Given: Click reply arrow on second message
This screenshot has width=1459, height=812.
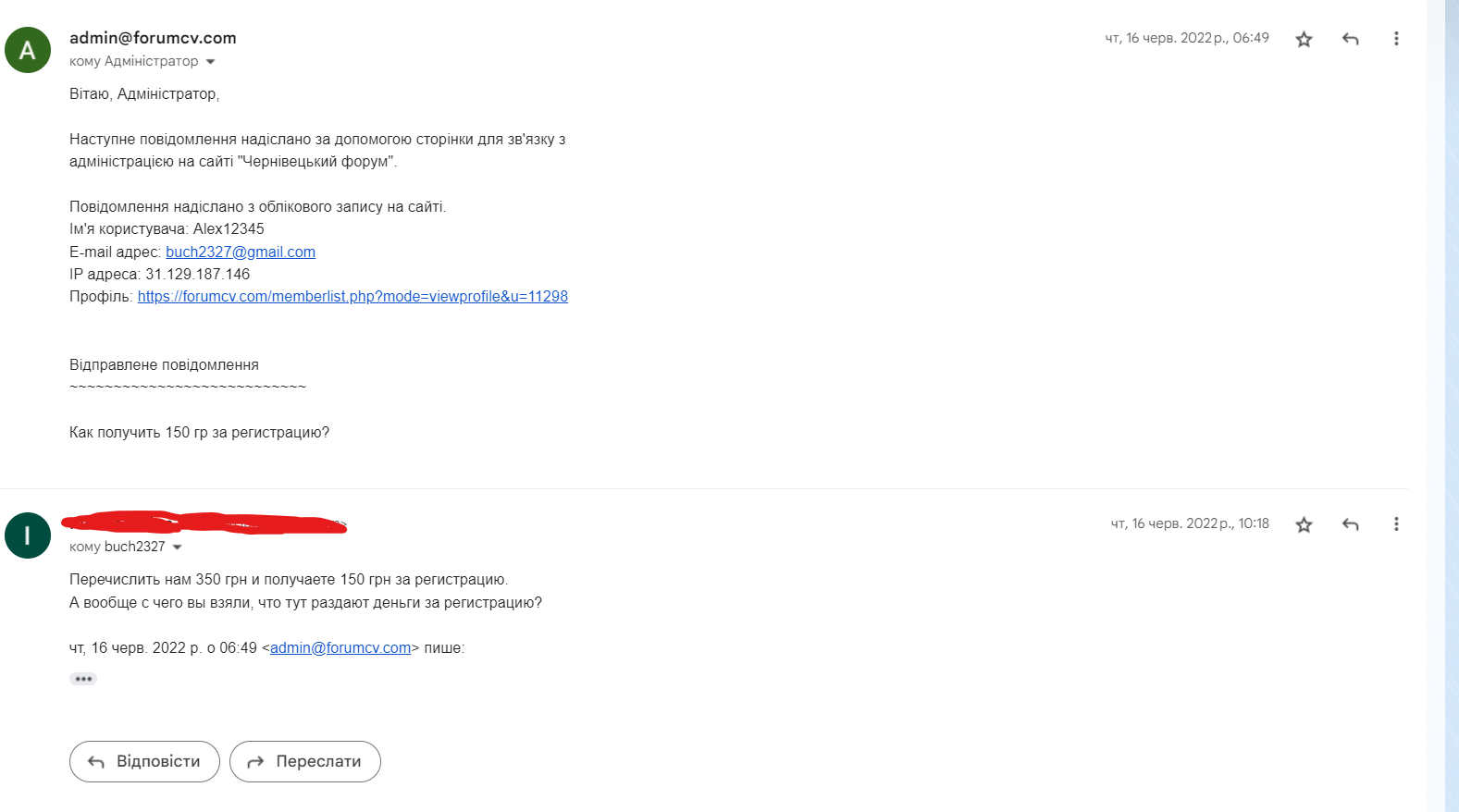Looking at the screenshot, I should [x=1350, y=524].
